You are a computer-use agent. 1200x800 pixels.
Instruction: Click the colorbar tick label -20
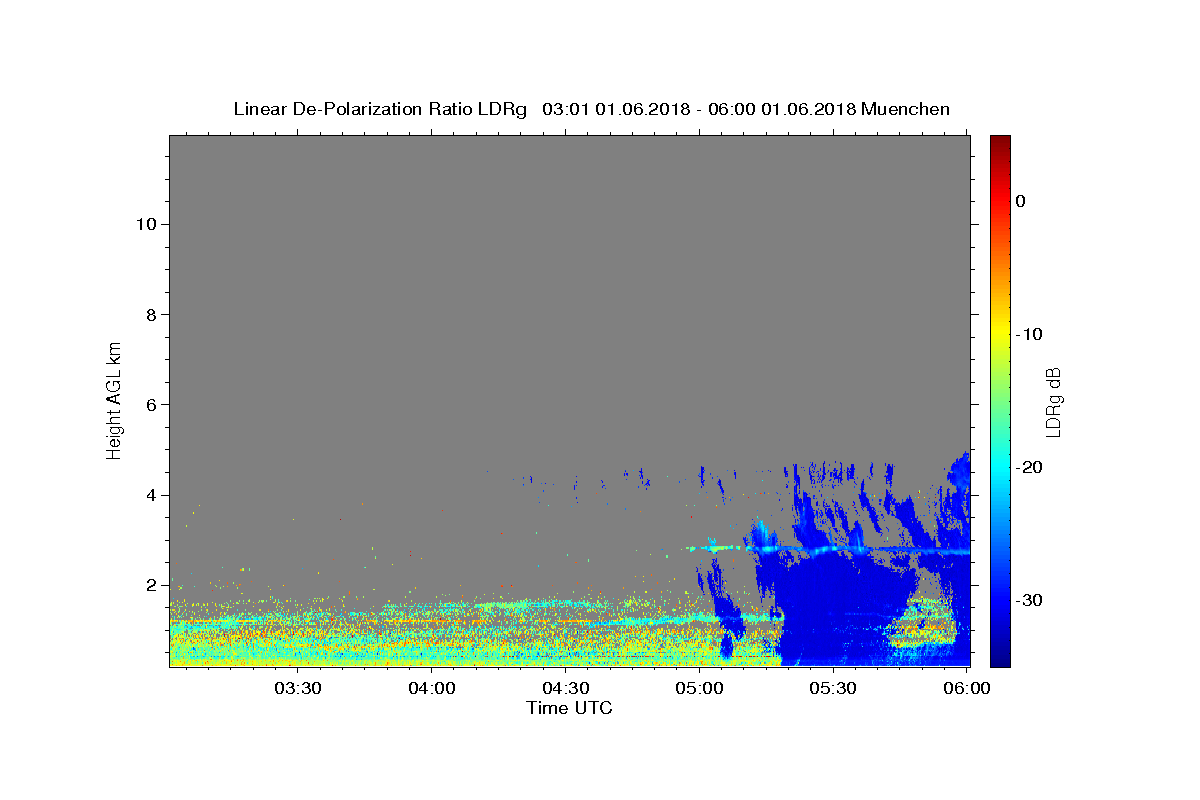pyautogui.click(x=1029, y=467)
